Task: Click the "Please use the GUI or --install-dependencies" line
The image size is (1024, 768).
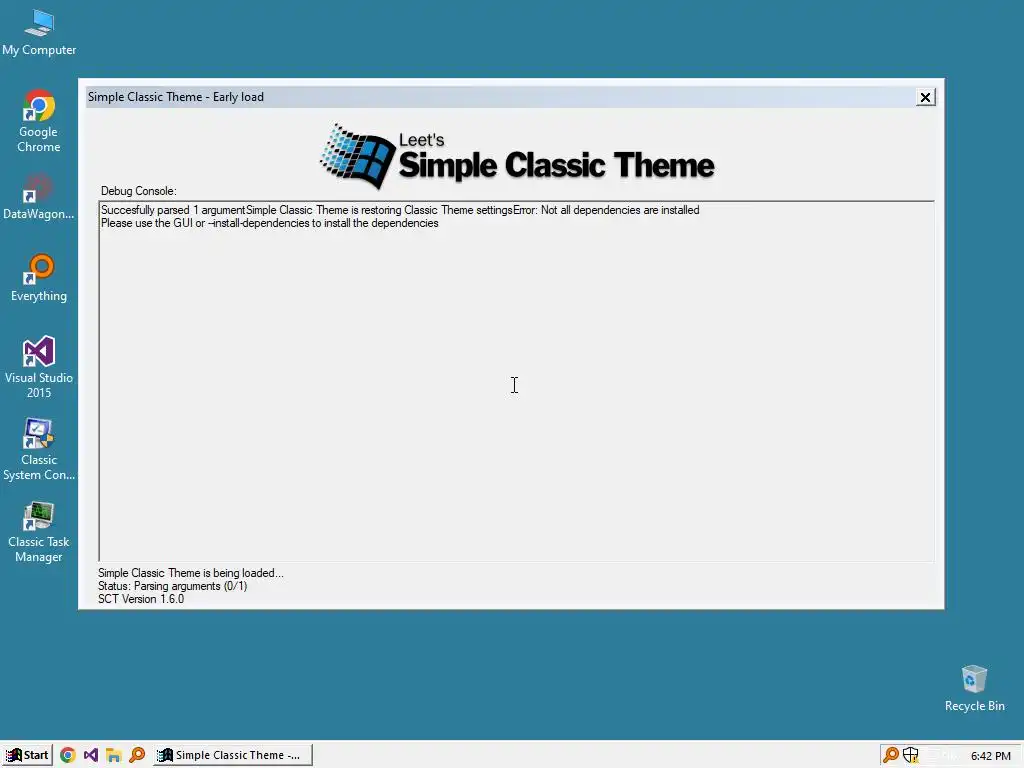Action: [x=270, y=223]
